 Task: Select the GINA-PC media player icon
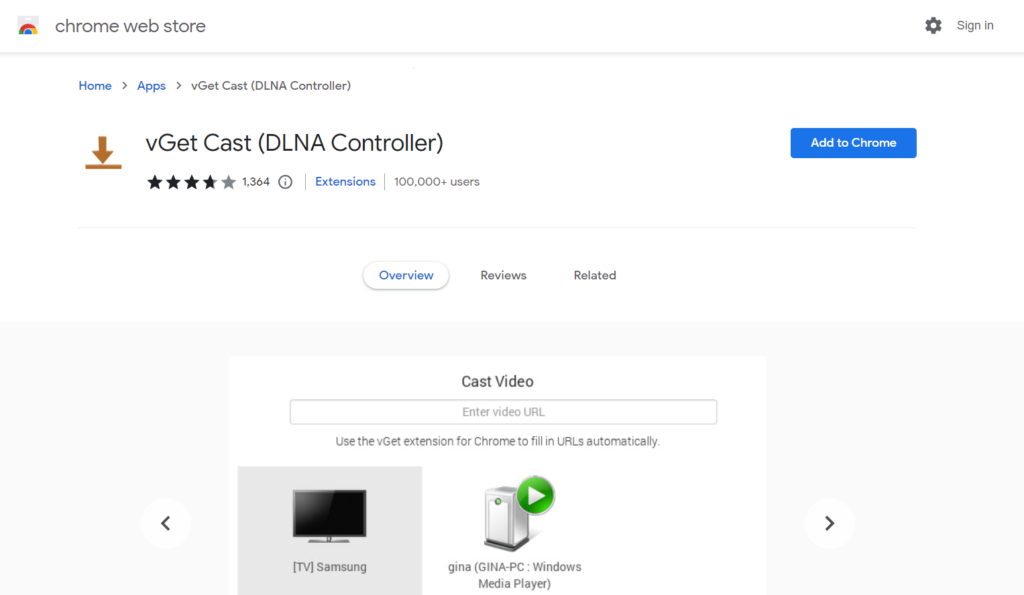pyautogui.click(x=519, y=513)
